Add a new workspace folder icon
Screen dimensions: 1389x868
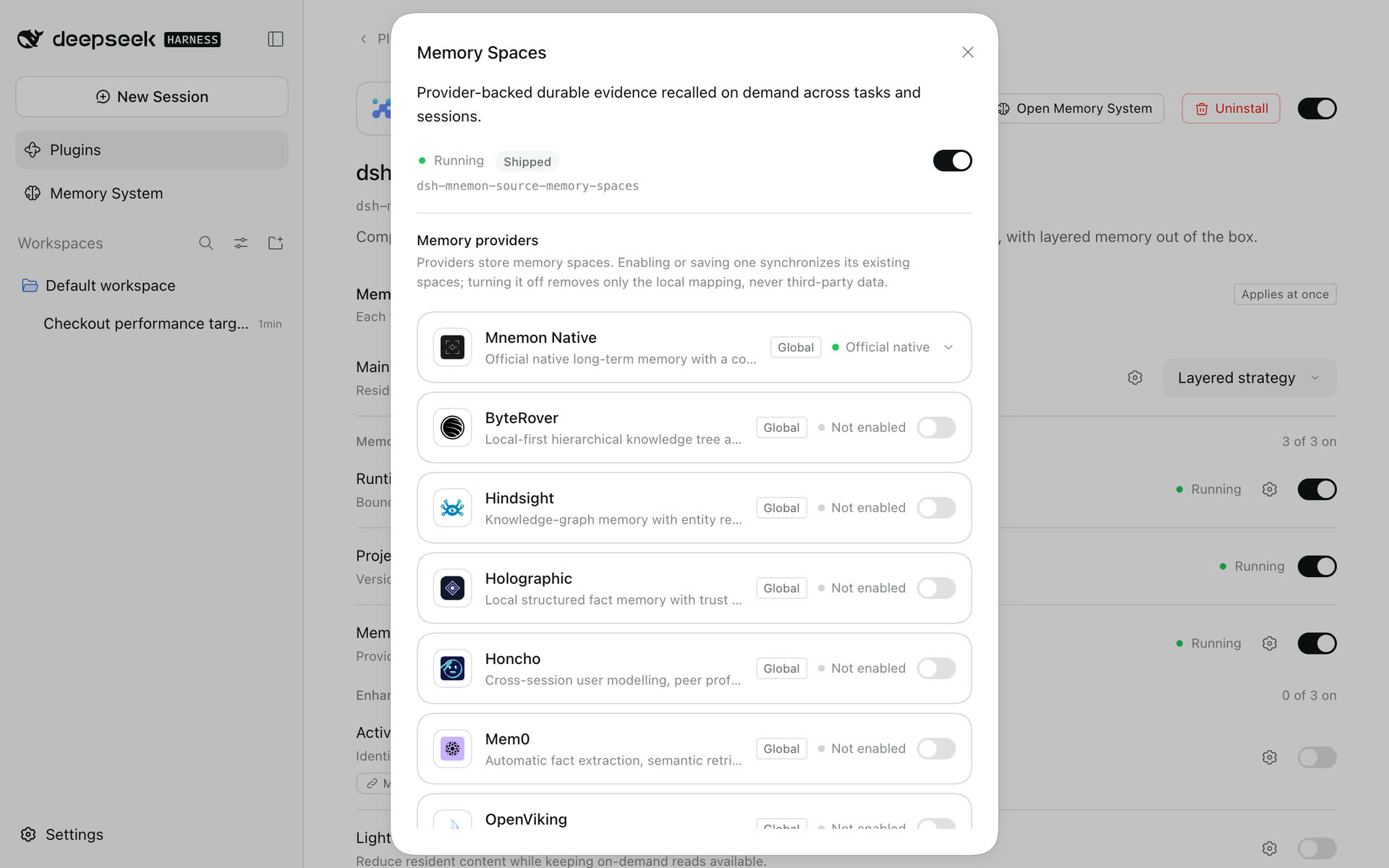[276, 243]
